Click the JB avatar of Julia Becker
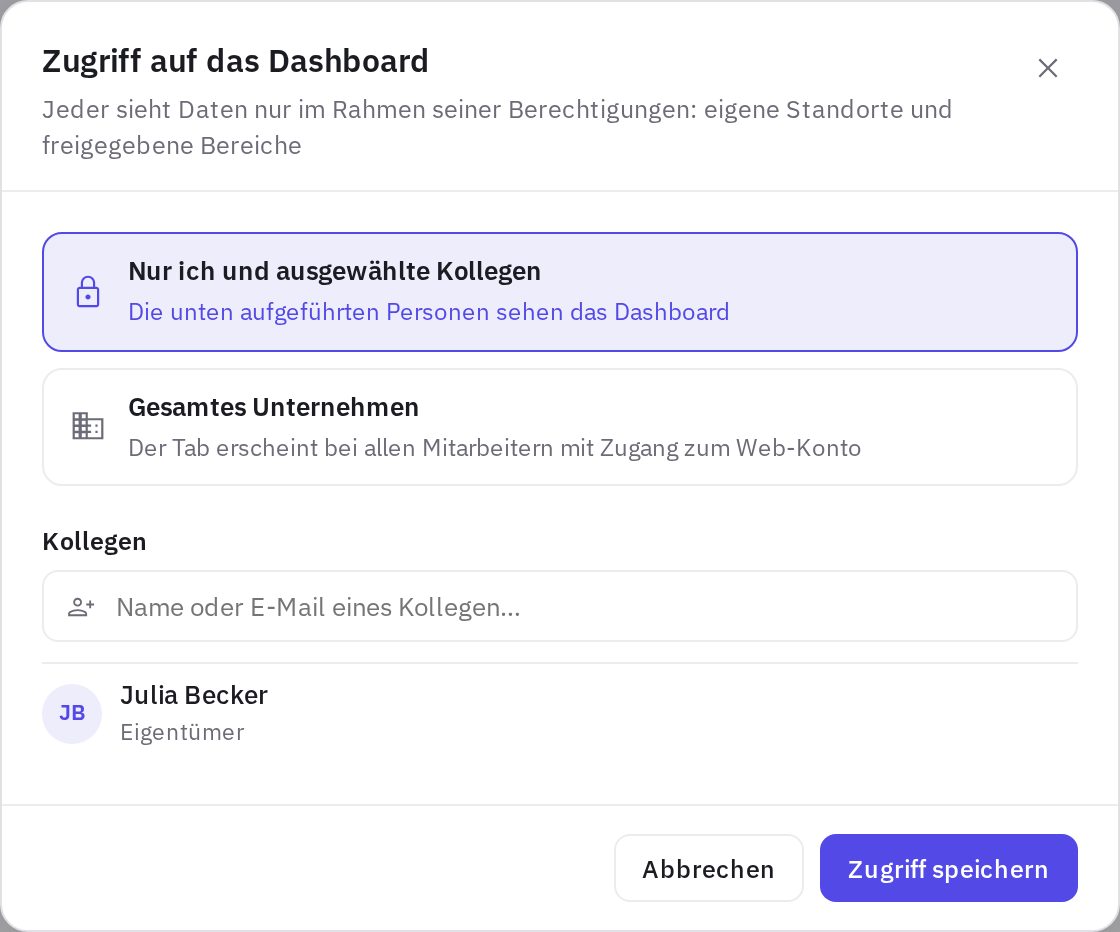 pos(71,713)
